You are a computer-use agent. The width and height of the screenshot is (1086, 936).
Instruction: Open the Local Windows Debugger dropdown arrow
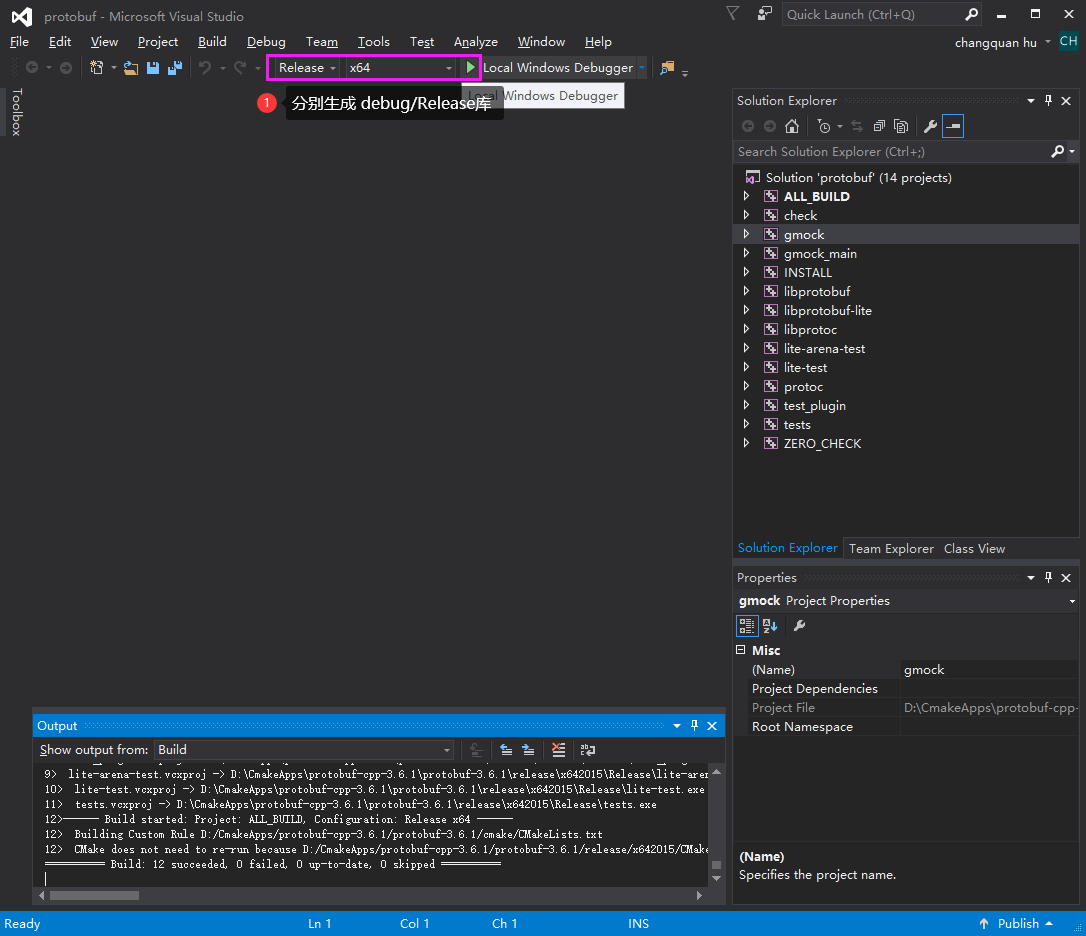coord(642,67)
